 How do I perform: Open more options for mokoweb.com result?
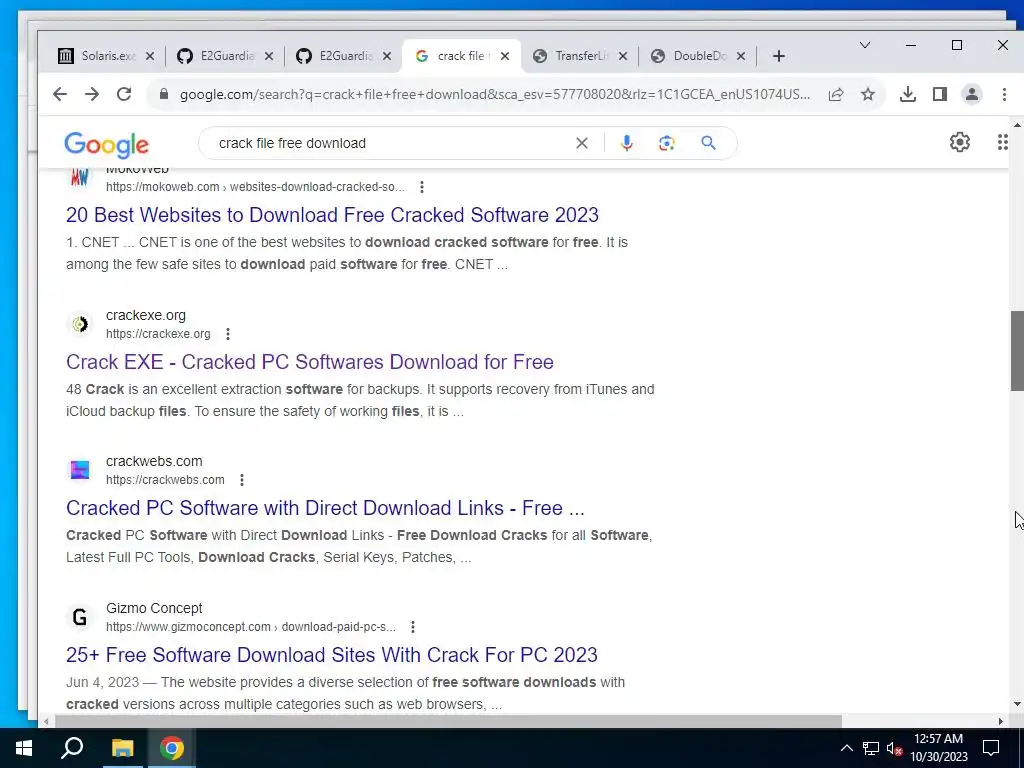tap(422, 187)
